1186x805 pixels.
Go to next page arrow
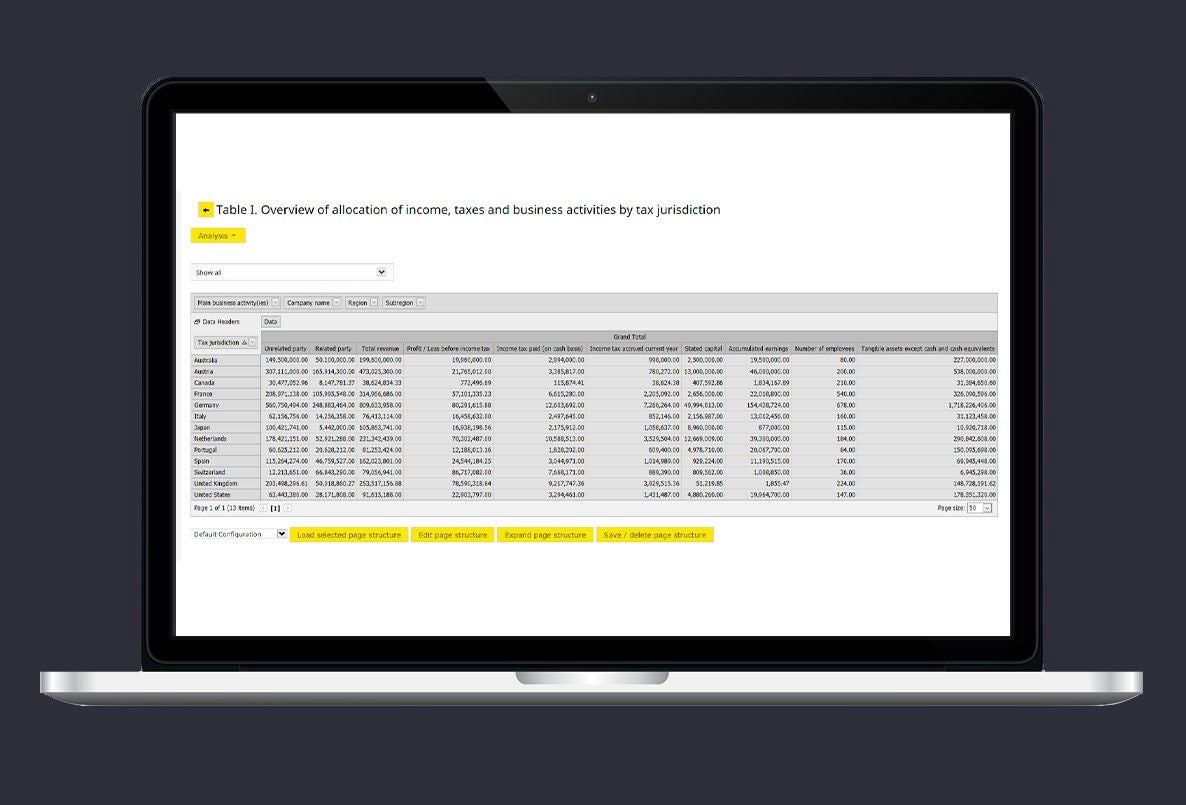tap(287, 508)
